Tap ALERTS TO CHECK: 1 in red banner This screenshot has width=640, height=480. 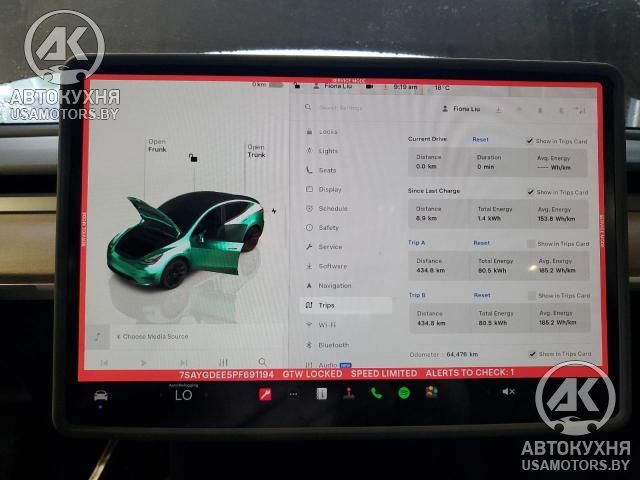pyautogui.click(x=470, y=373)
